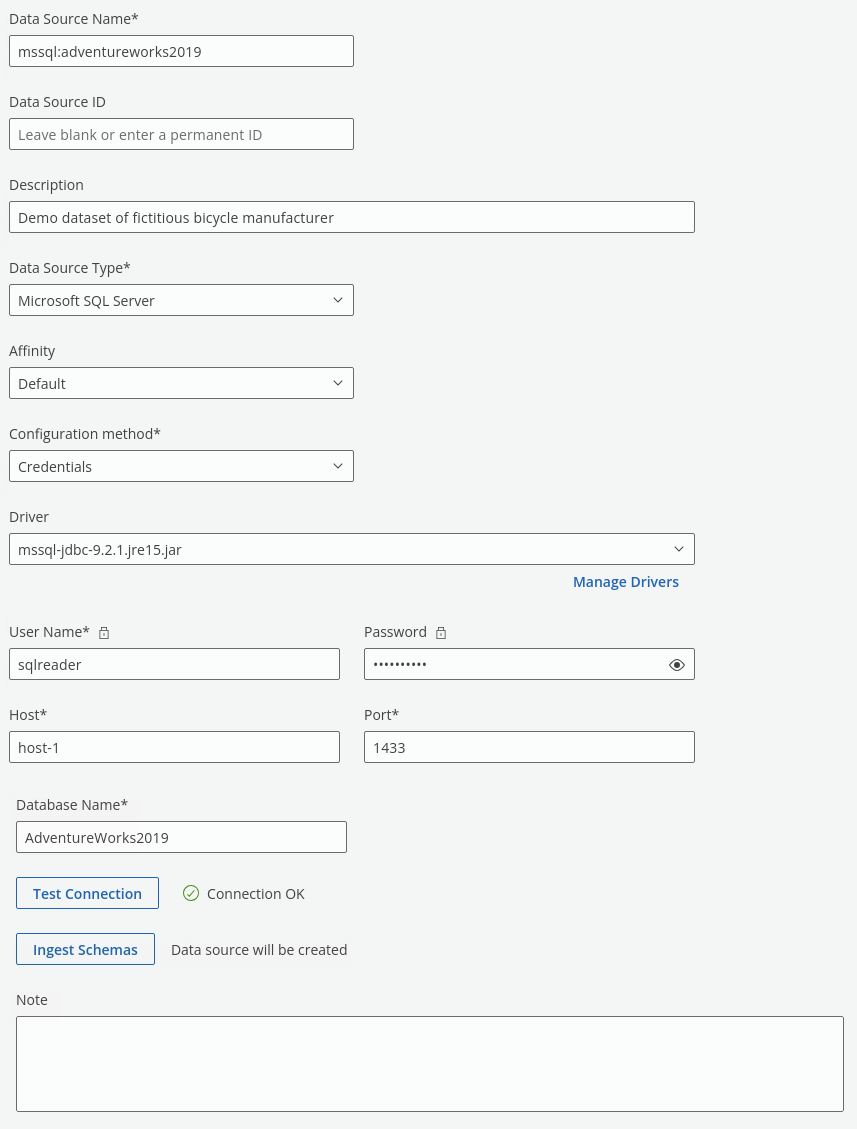Viewport: 857px width, 1129px height.
Task: Toggle password visibility with eye icon
Action: coord(677,665)
